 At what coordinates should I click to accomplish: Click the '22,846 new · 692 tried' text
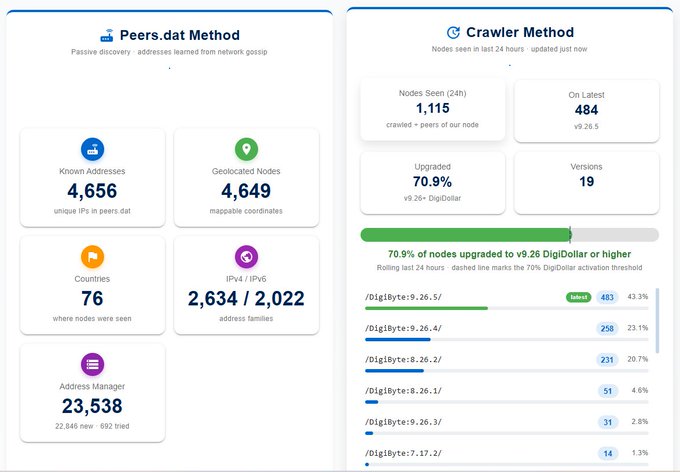tap(92, 426)
